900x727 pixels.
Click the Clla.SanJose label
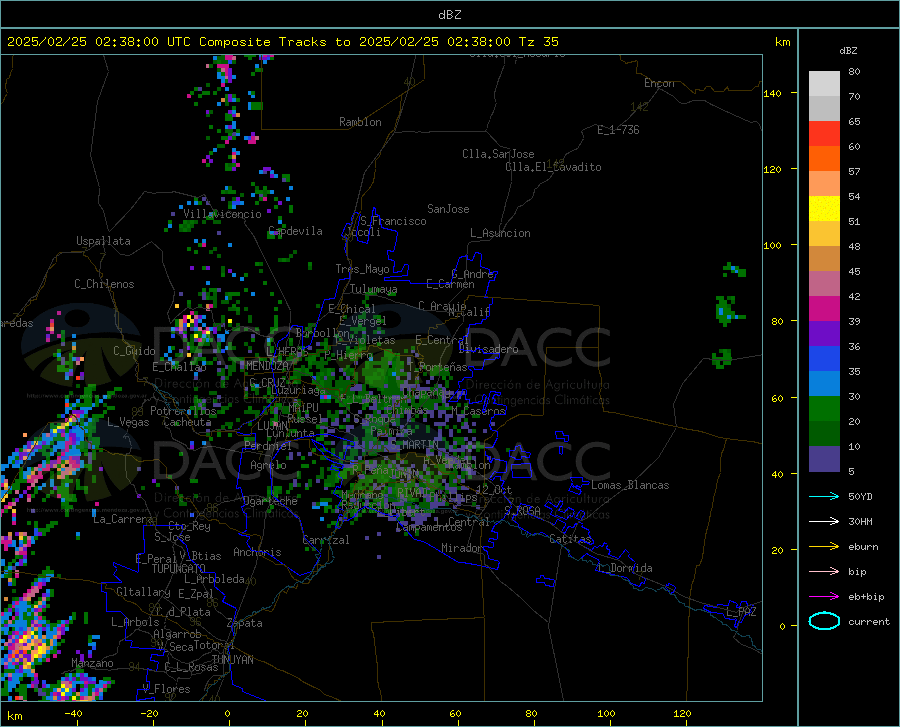[498, 154]
